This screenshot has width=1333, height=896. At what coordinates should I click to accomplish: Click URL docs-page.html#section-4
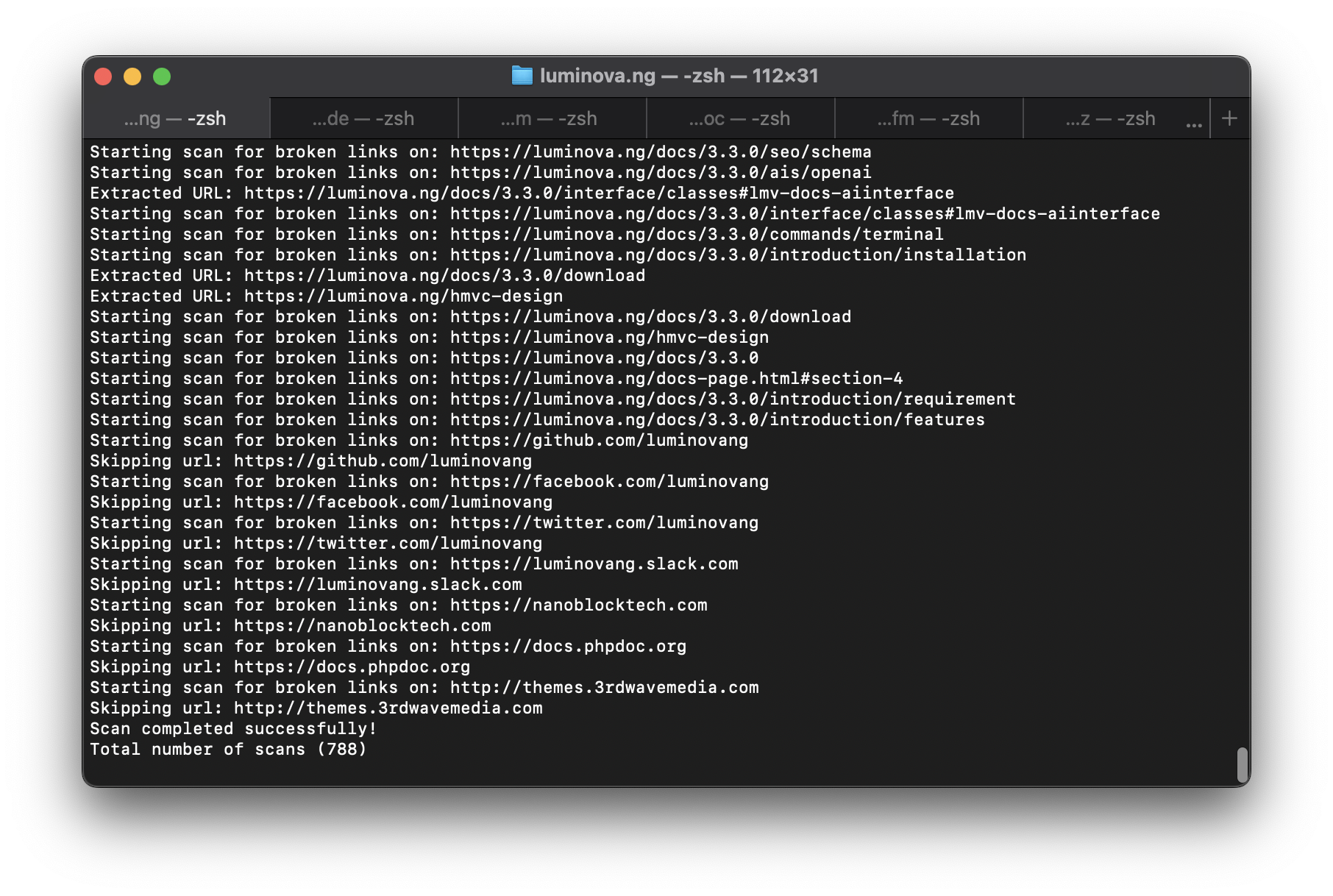point(676,379)
